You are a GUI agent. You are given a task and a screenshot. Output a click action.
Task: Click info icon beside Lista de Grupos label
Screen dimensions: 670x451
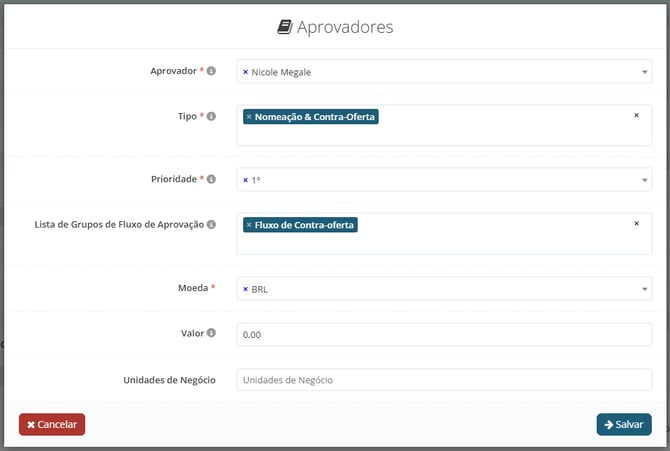pos(211,225)
